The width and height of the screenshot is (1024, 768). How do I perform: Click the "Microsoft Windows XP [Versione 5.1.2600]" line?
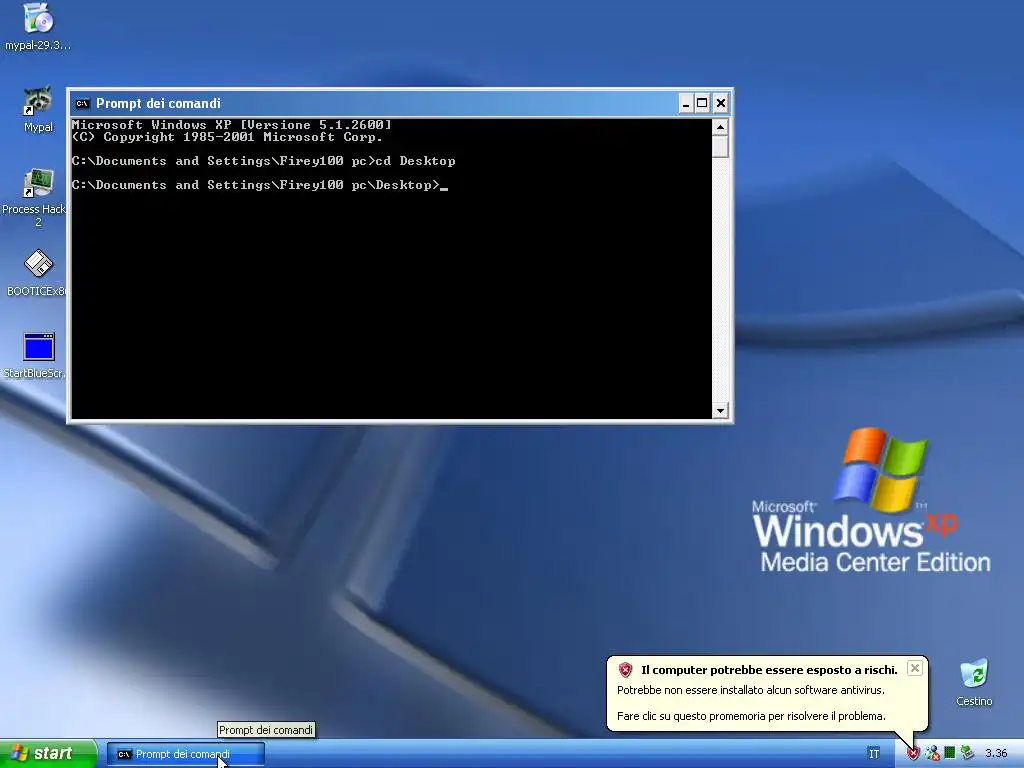[232, 124]
